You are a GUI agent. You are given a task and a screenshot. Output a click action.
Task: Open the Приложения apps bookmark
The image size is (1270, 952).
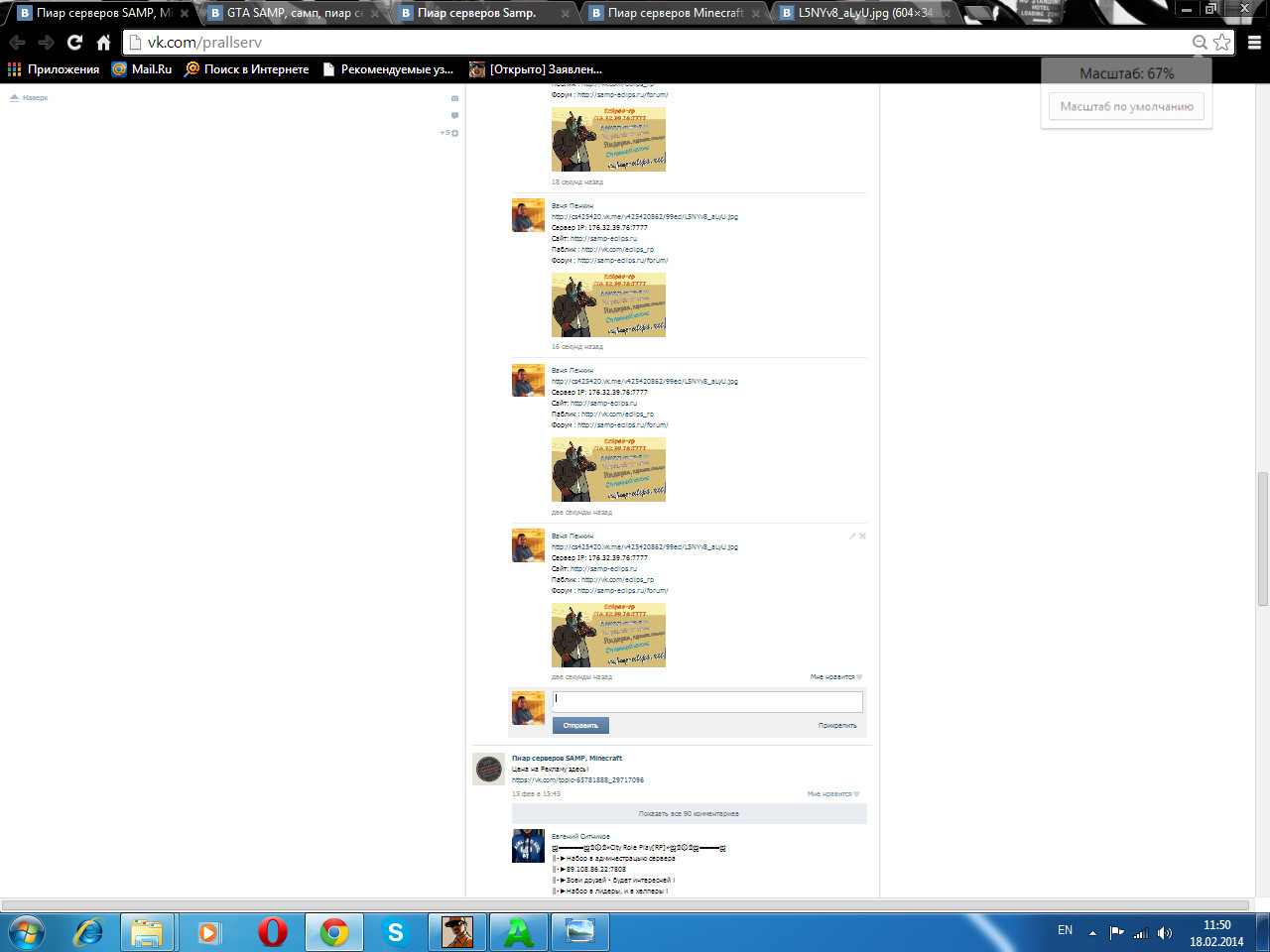click(x=54, y=69)
